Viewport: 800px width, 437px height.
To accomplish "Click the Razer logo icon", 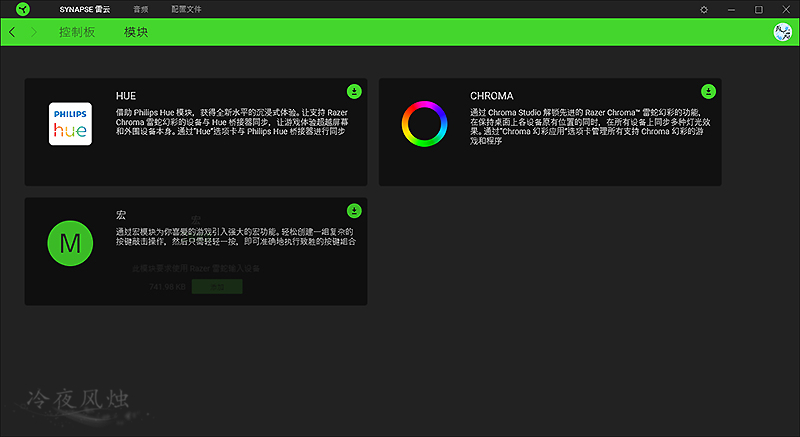I will pos(23,9).
